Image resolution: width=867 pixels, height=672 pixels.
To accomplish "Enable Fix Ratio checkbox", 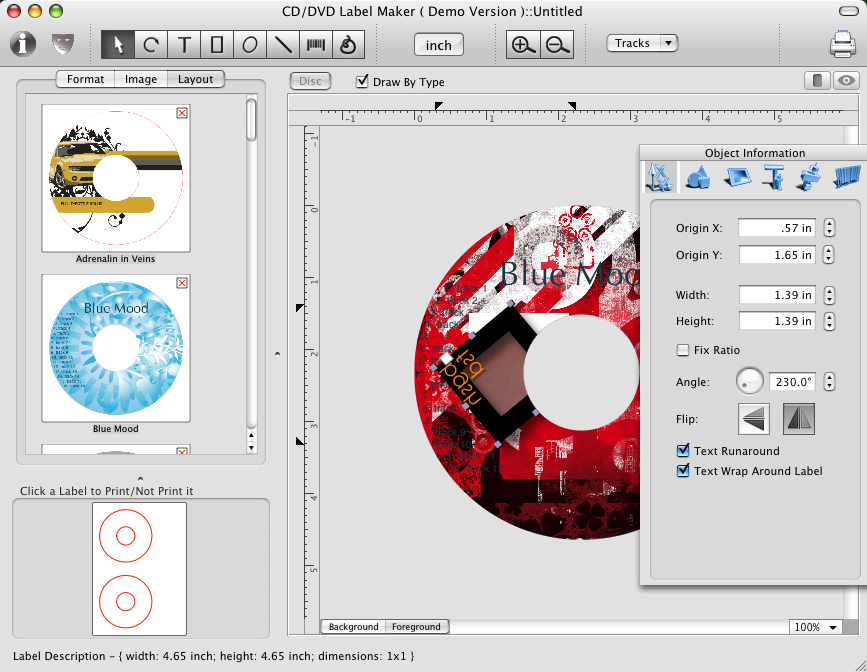I will (683, 350).
